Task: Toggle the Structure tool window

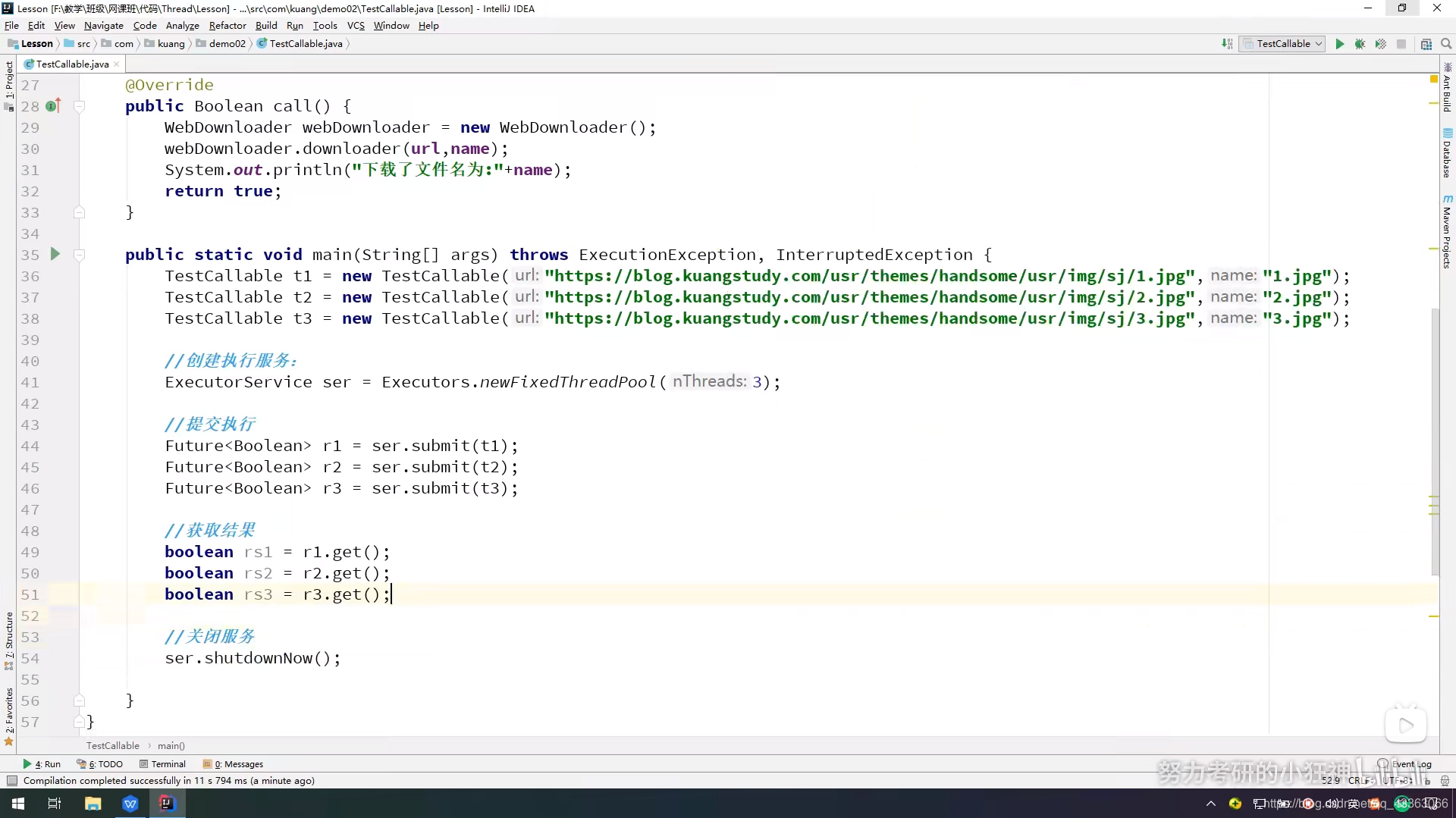Action: tap(9, 641)
